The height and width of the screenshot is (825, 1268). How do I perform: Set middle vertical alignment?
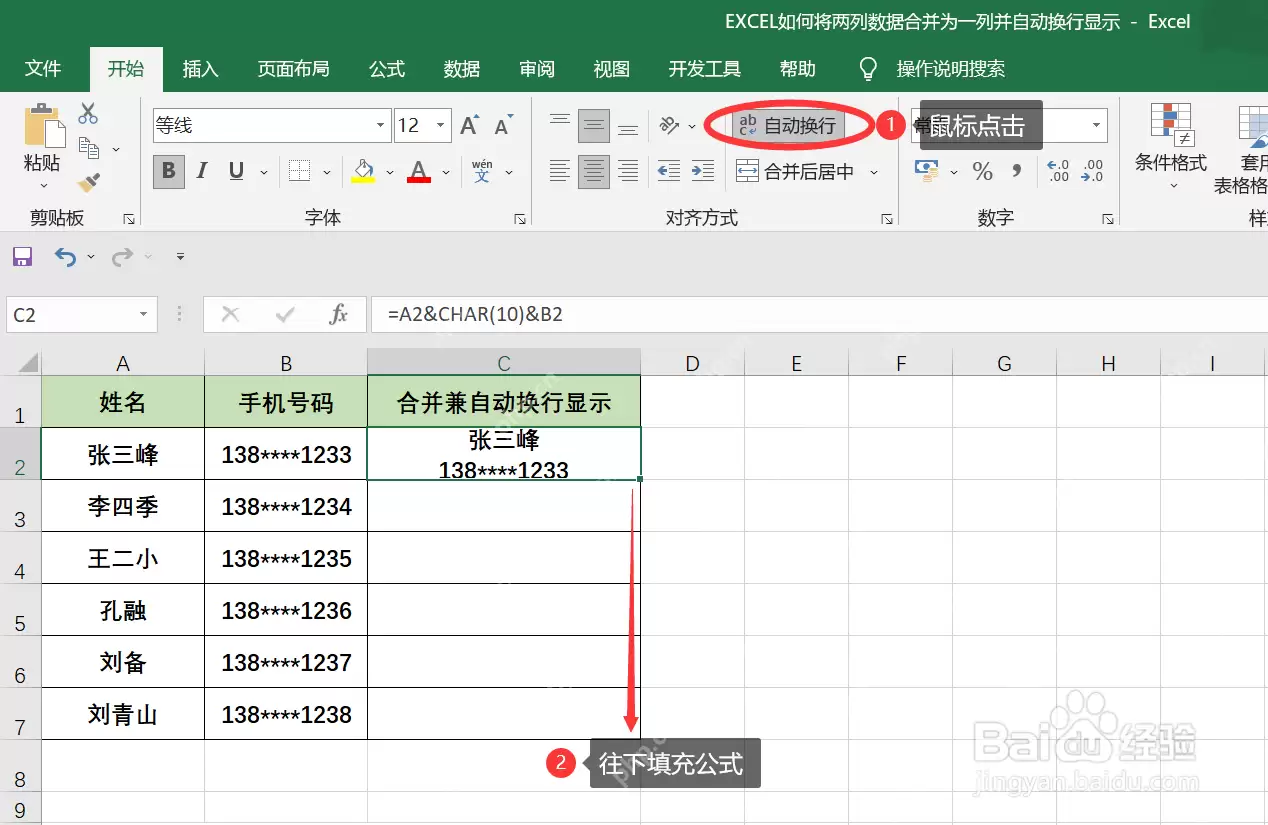pyautogui.click(x=594, y=125)
